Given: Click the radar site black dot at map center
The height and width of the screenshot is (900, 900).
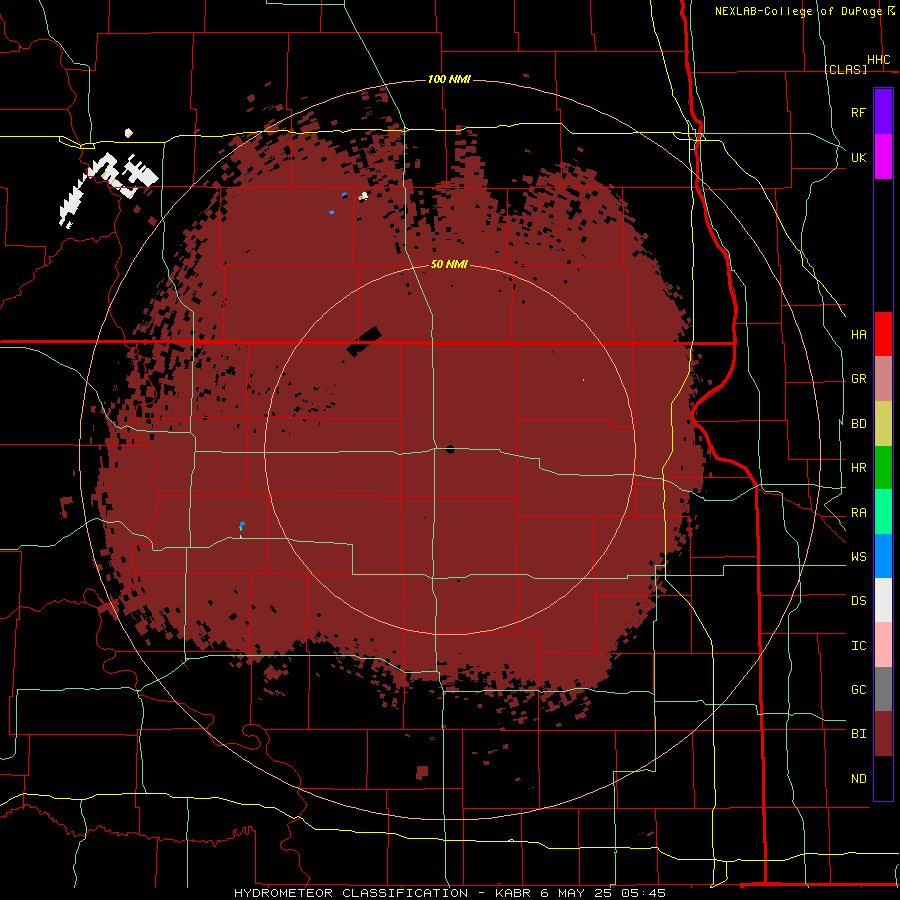Looking at the screenshot, I should (449, 449).
